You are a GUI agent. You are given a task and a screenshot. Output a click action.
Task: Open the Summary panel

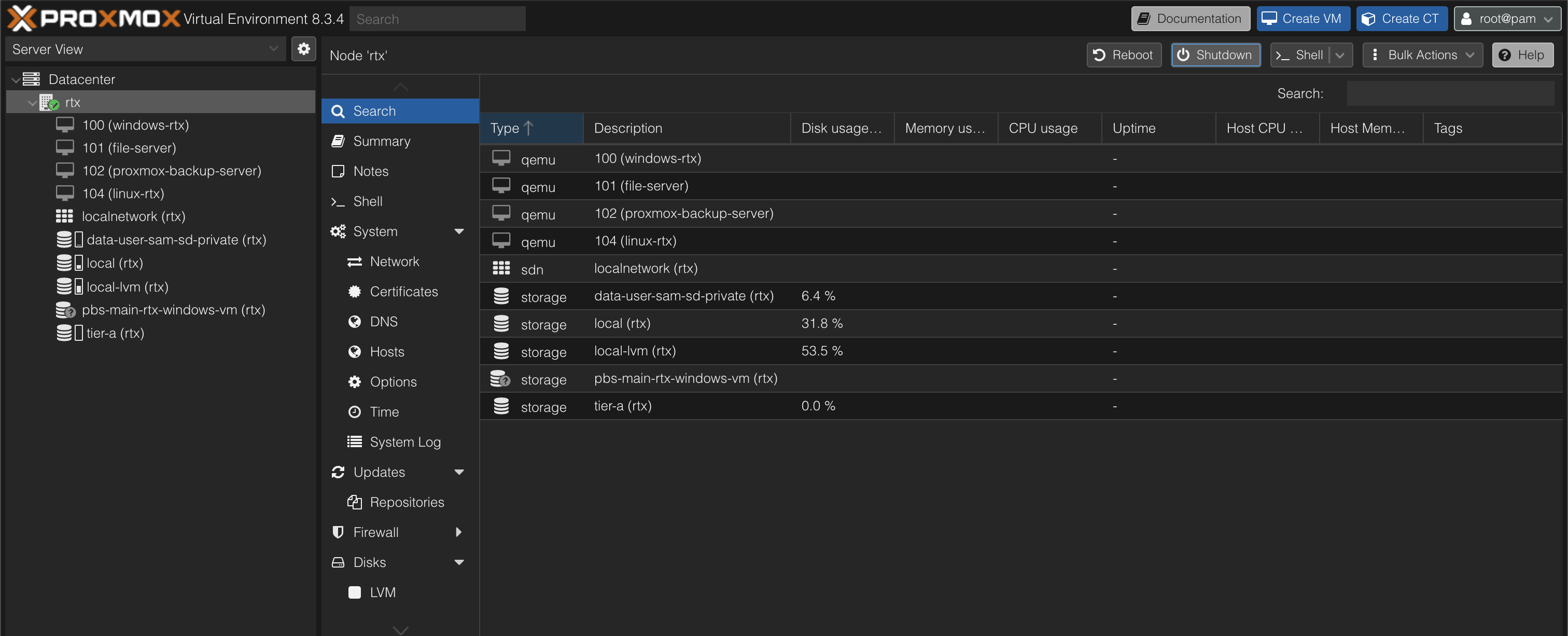point(400,141)
